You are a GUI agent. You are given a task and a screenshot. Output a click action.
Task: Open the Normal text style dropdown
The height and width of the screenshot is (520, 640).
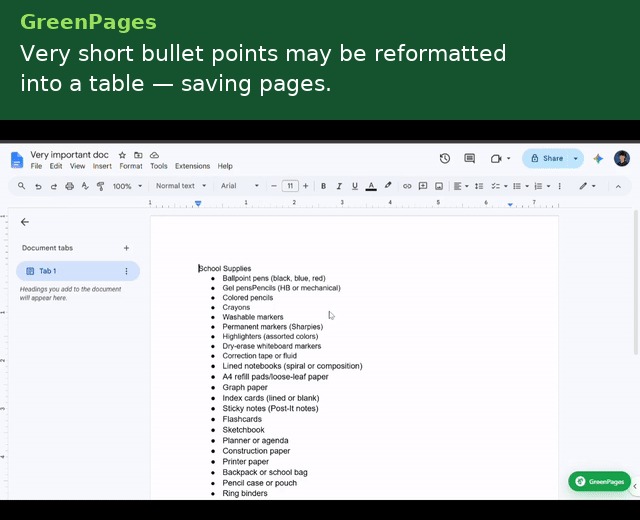[181, 186]
